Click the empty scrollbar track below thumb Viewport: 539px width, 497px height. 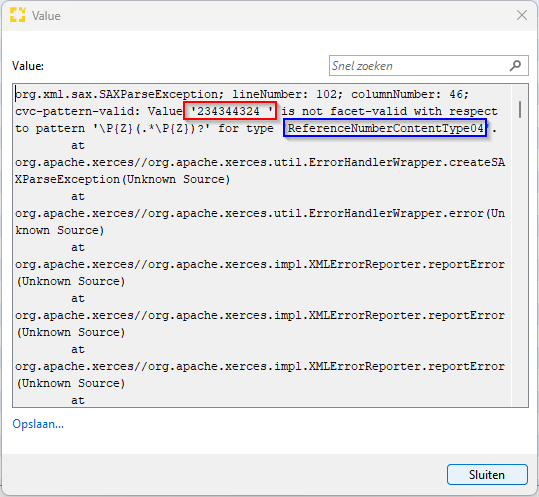click(520, 261)
